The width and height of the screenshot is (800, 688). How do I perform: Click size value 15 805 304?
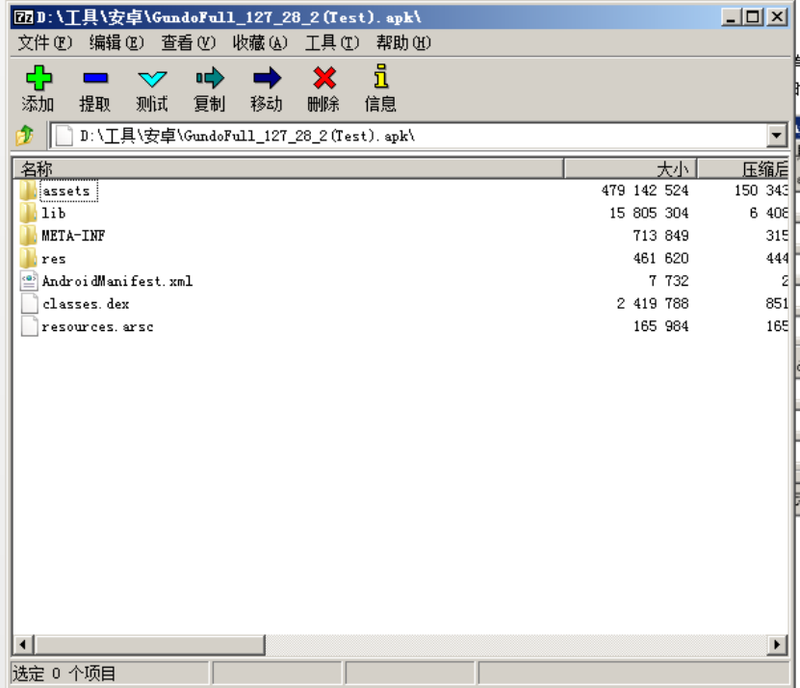(649, 213)
